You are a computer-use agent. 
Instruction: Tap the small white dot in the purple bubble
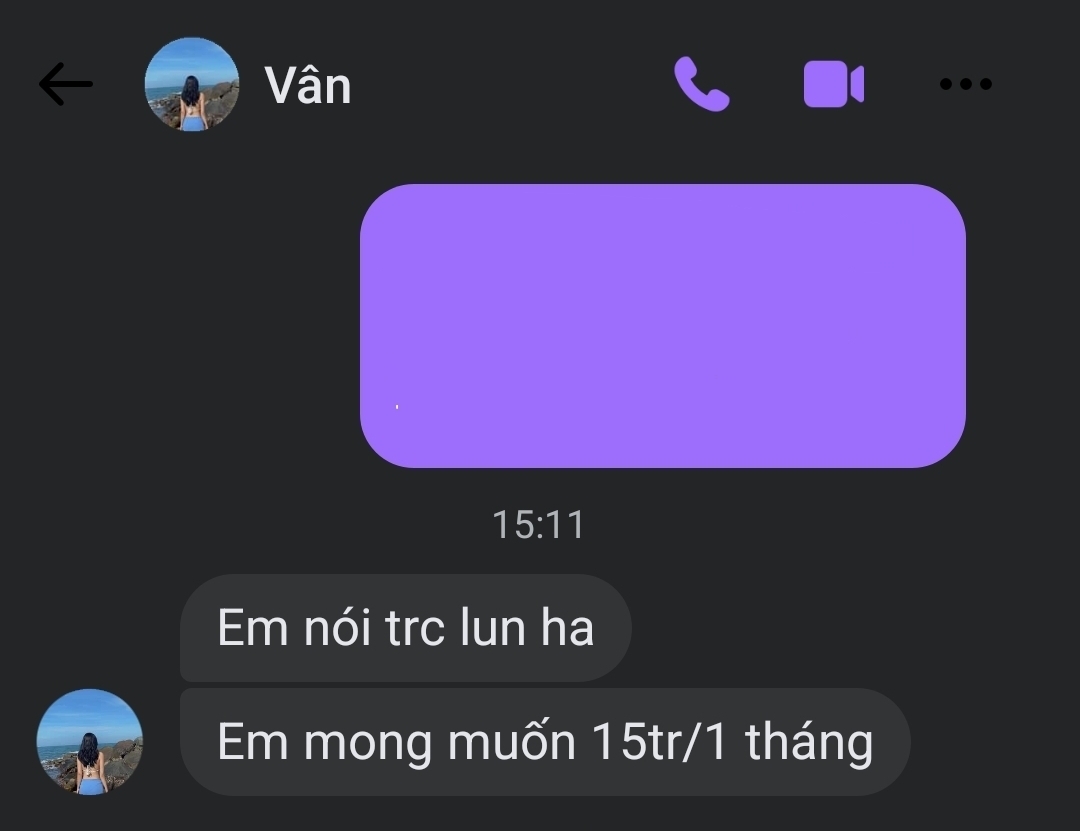click(x=397, y=407)
